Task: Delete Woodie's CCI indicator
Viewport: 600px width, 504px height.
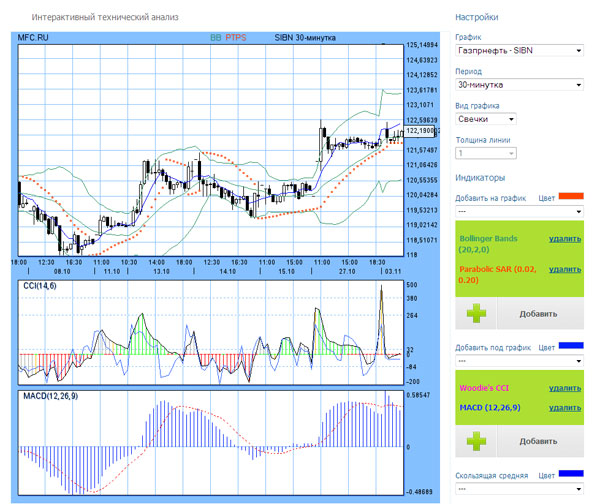Action: point(565,388)
